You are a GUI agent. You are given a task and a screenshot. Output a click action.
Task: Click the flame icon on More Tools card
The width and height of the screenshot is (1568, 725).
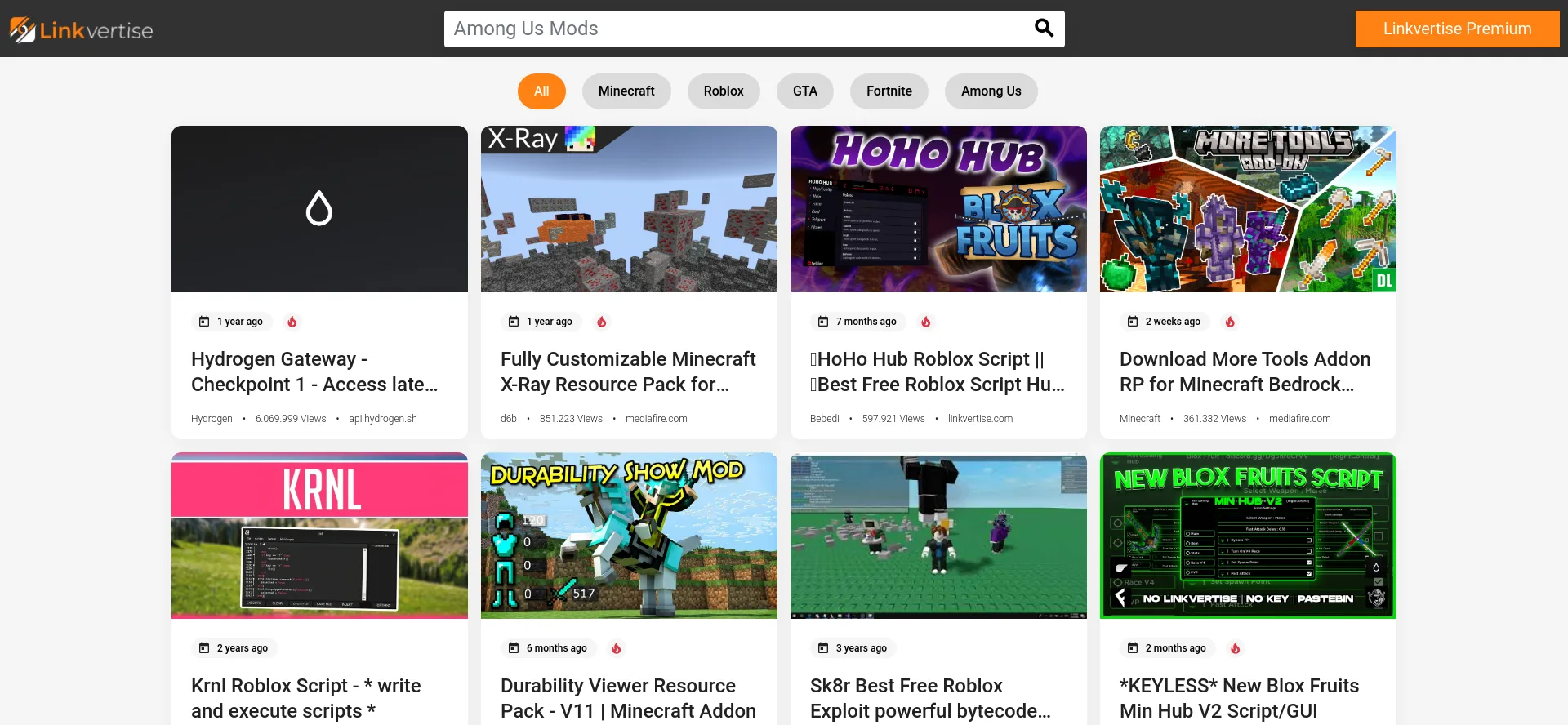(1230, 322)
